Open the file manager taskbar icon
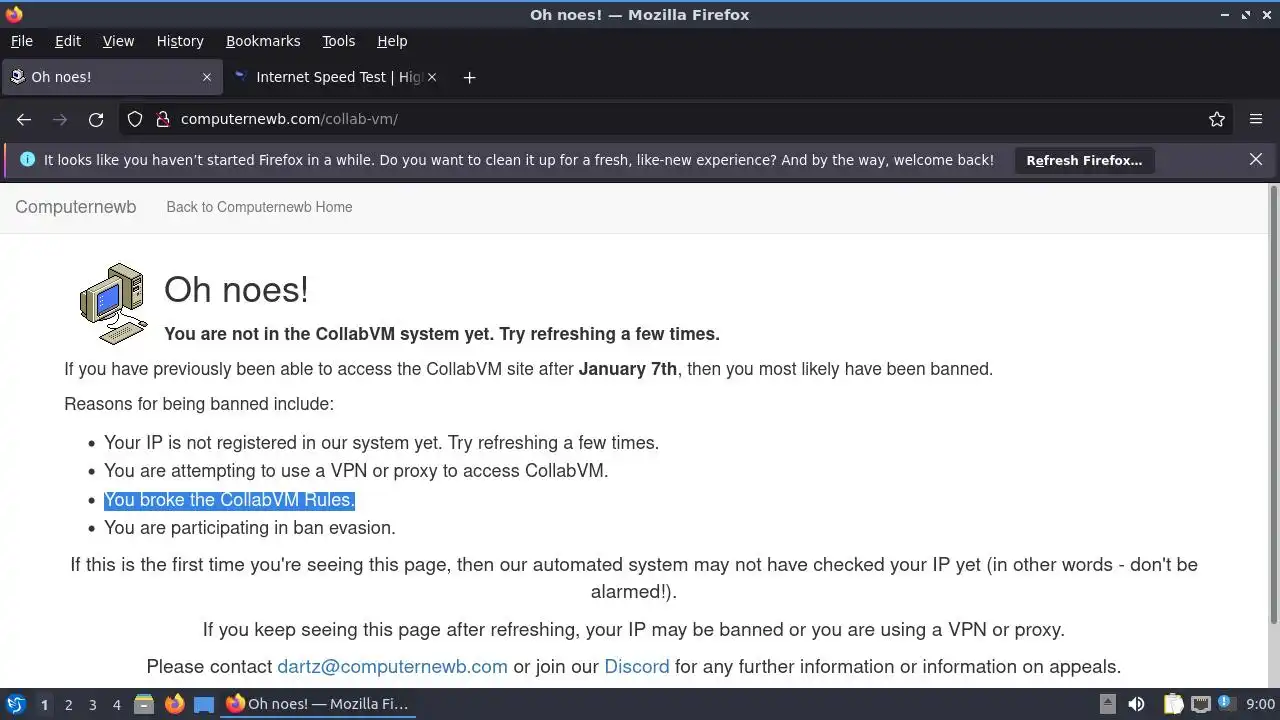Screen dimensions: 1280x720 click(143, 704)
